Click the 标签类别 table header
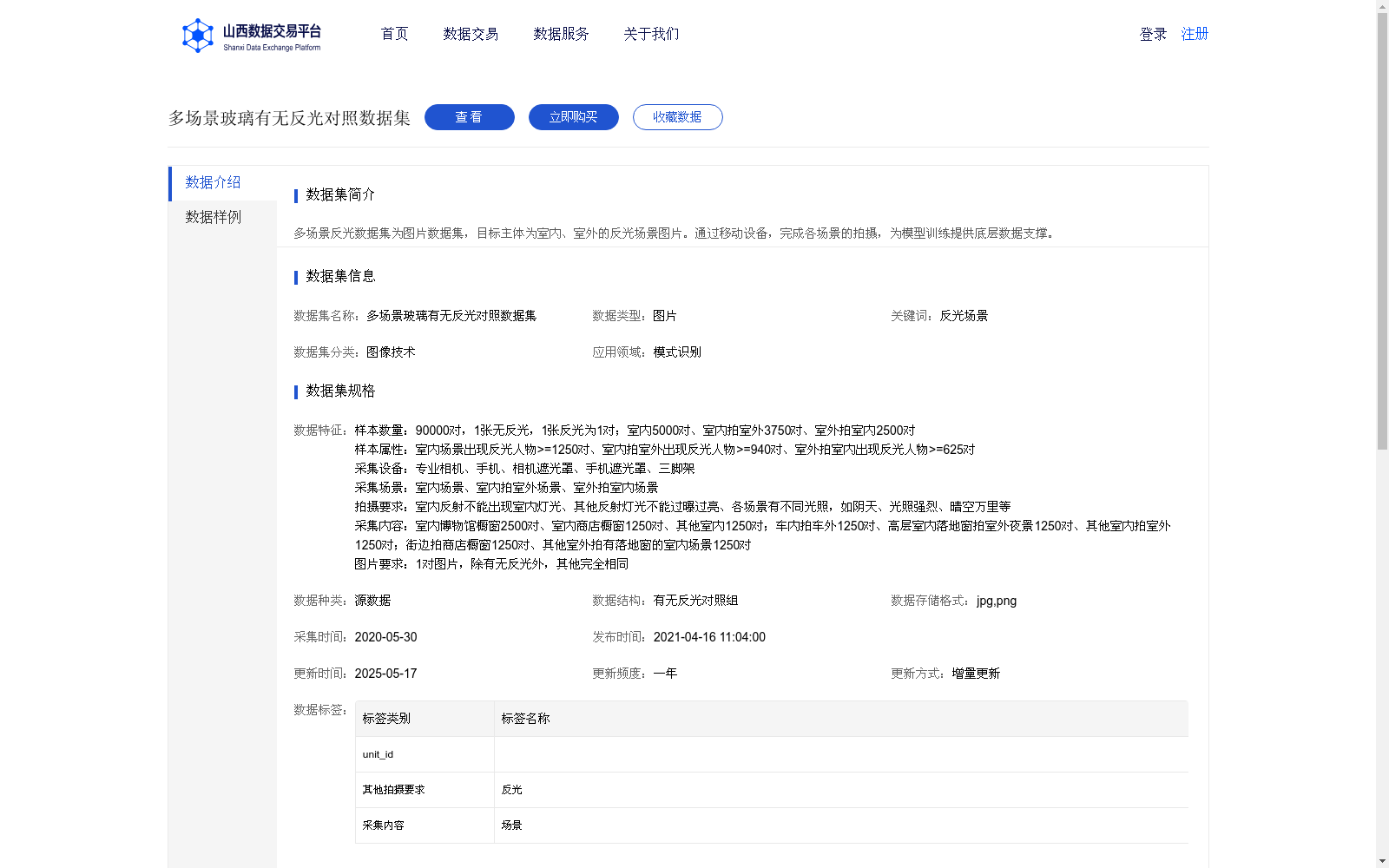This screenshot has width=1389, height=868. (x=425, y=719)
